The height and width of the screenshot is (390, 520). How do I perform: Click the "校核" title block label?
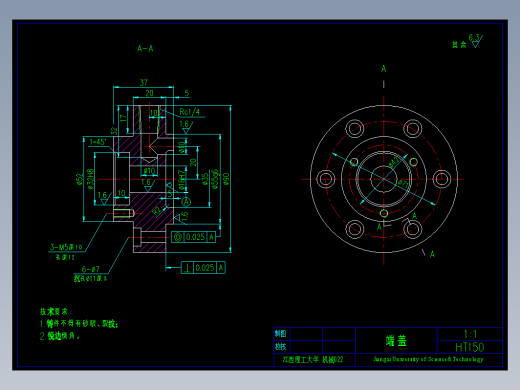point(280,347)
